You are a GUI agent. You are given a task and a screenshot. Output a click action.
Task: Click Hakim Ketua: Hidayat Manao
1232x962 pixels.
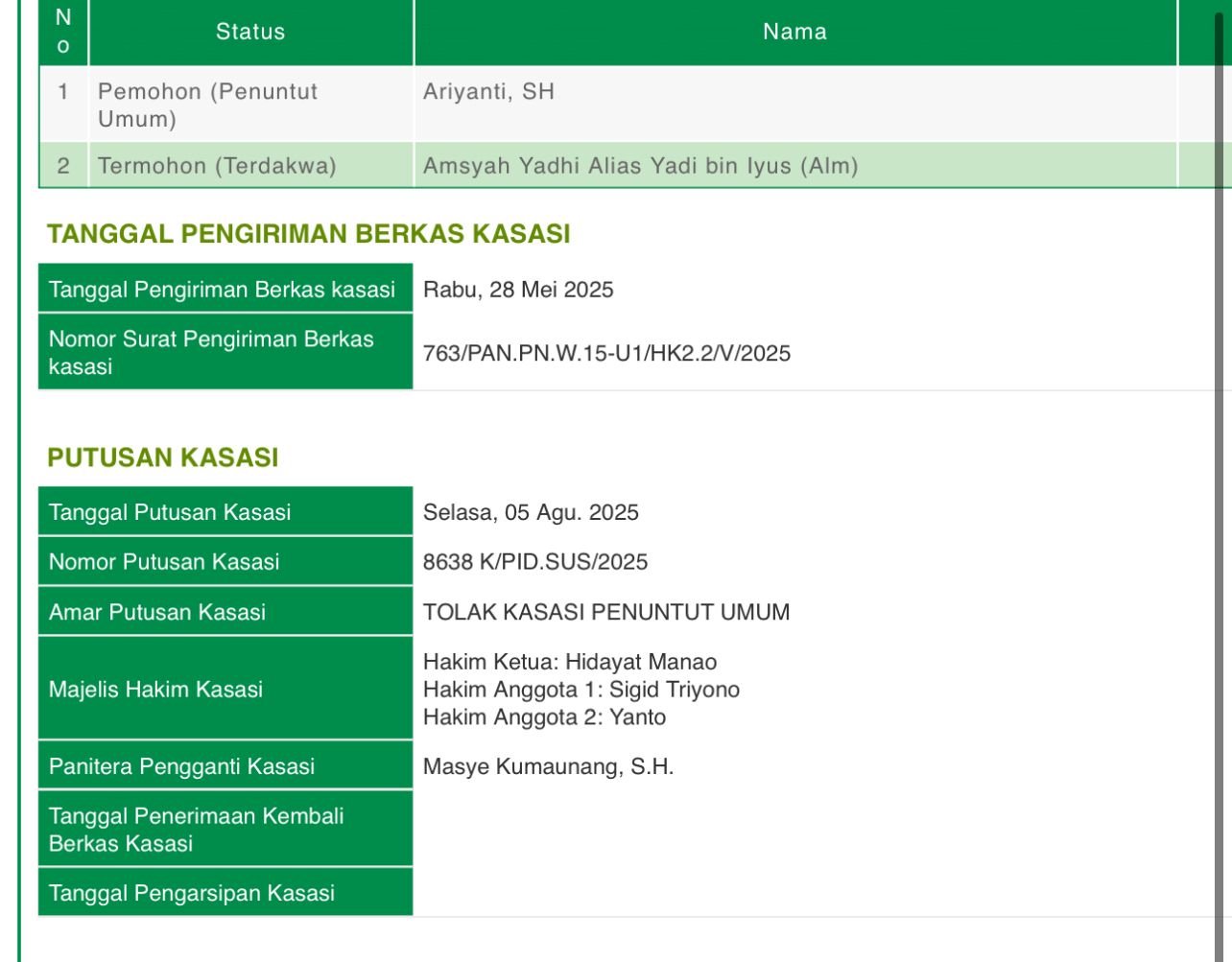pyautogui.click(x=570, y=662)
